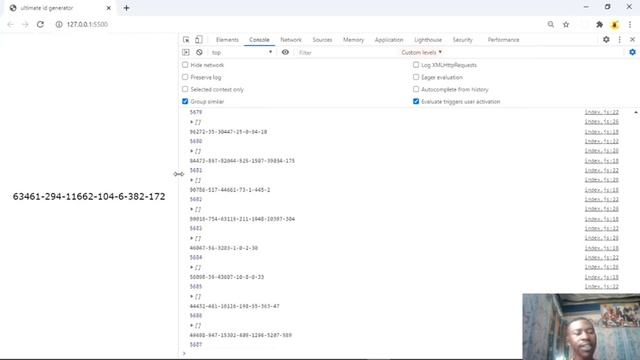Expand the array logged below 5681
The width and height of the screenshot is (640, 360).
(x=191, y=180)
